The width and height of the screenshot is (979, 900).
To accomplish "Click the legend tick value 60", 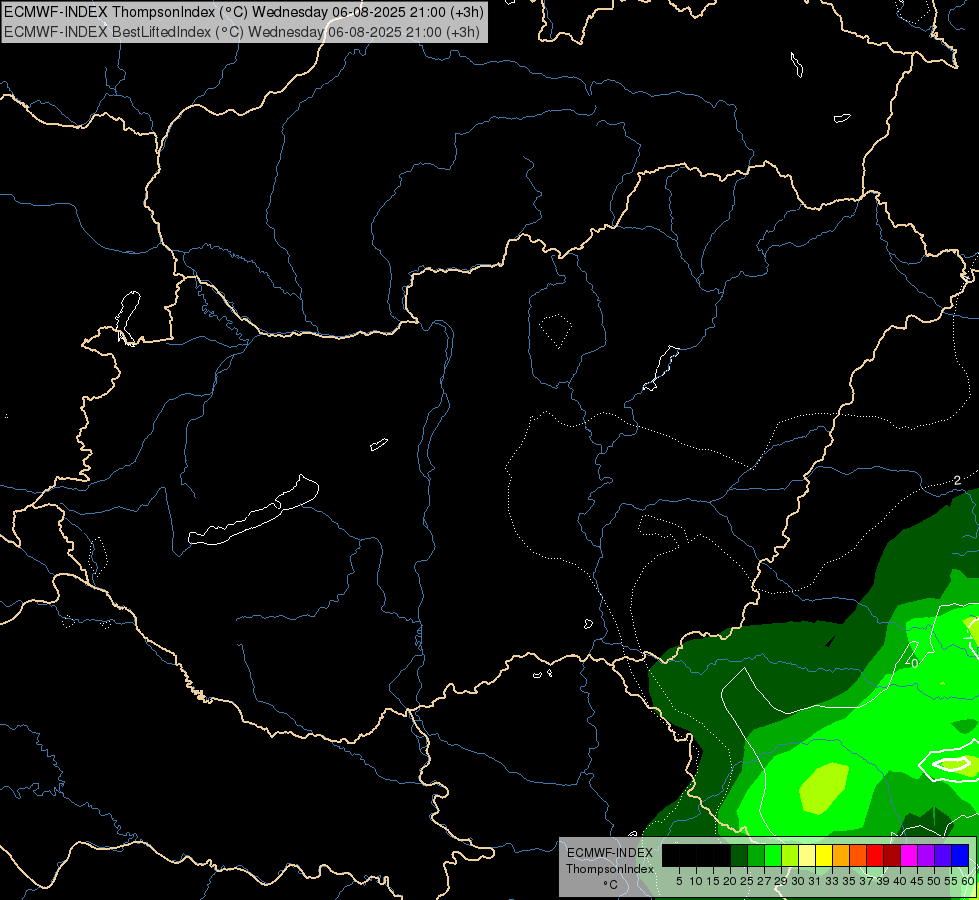I will [x=968, y=881].
